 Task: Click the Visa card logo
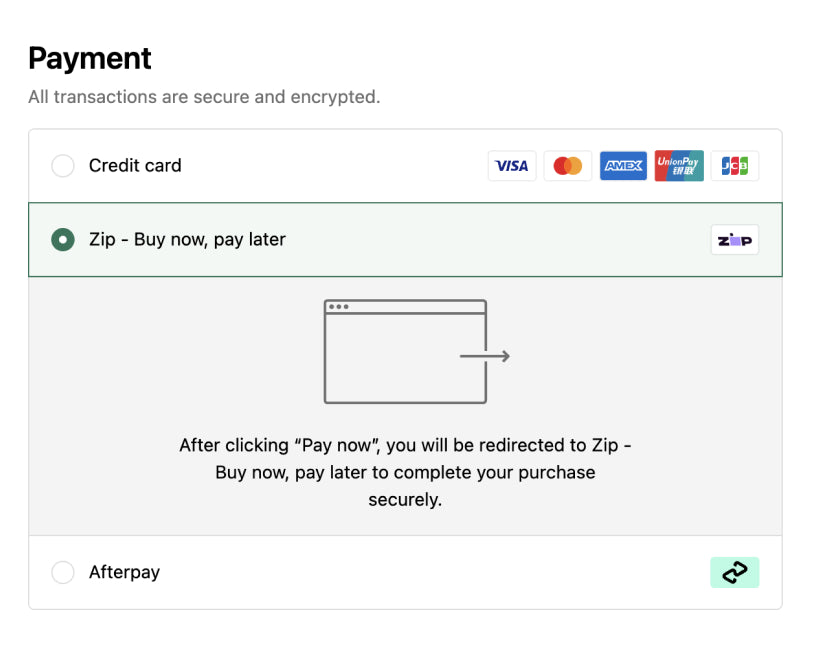[512, 166]
